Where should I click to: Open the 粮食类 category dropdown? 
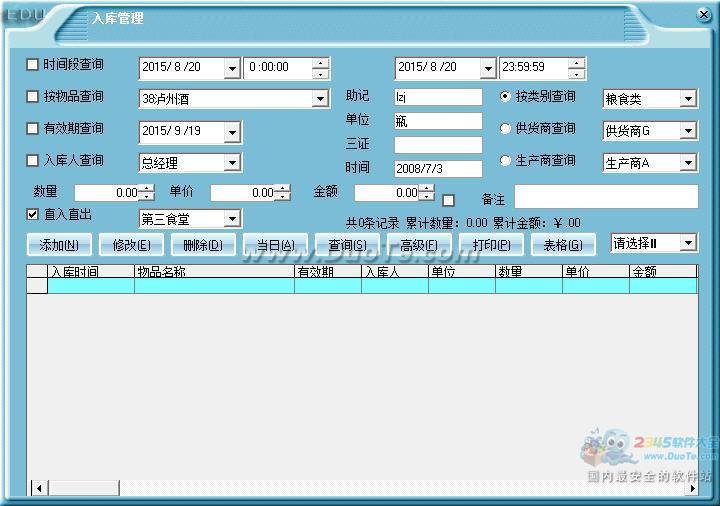[x=688, y=99]
